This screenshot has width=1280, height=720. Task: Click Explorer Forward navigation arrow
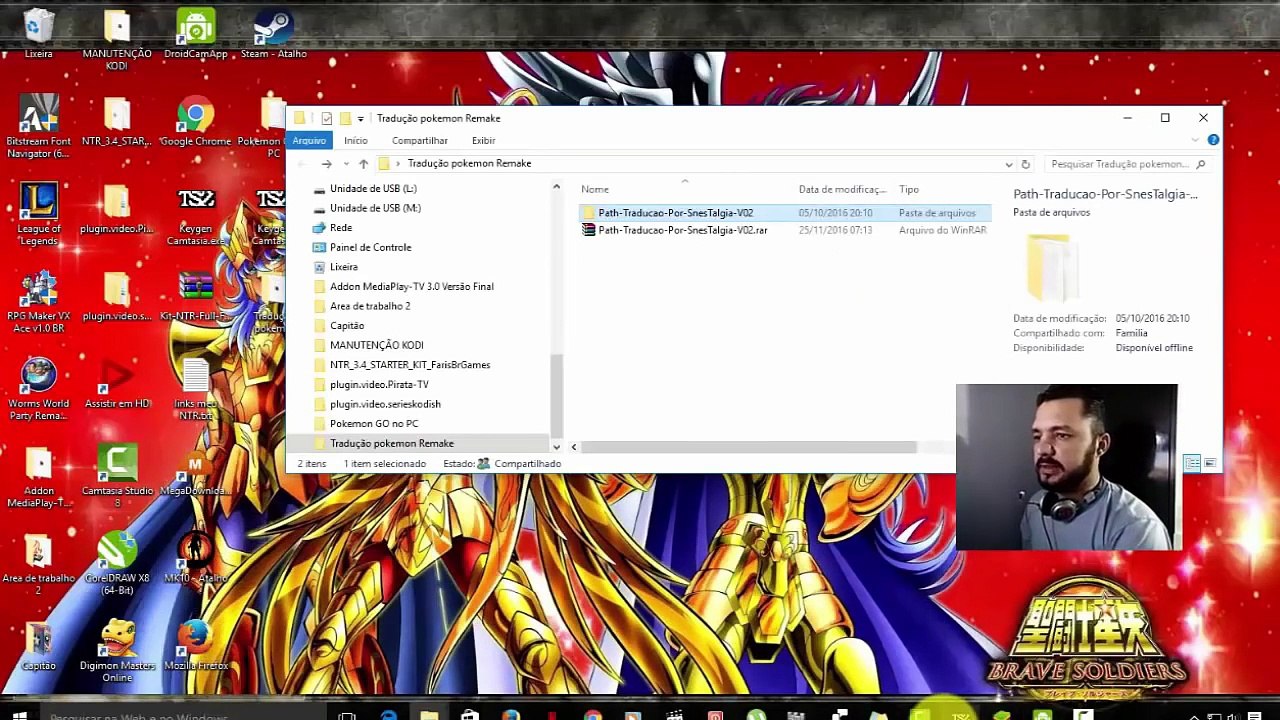(326, 164)
